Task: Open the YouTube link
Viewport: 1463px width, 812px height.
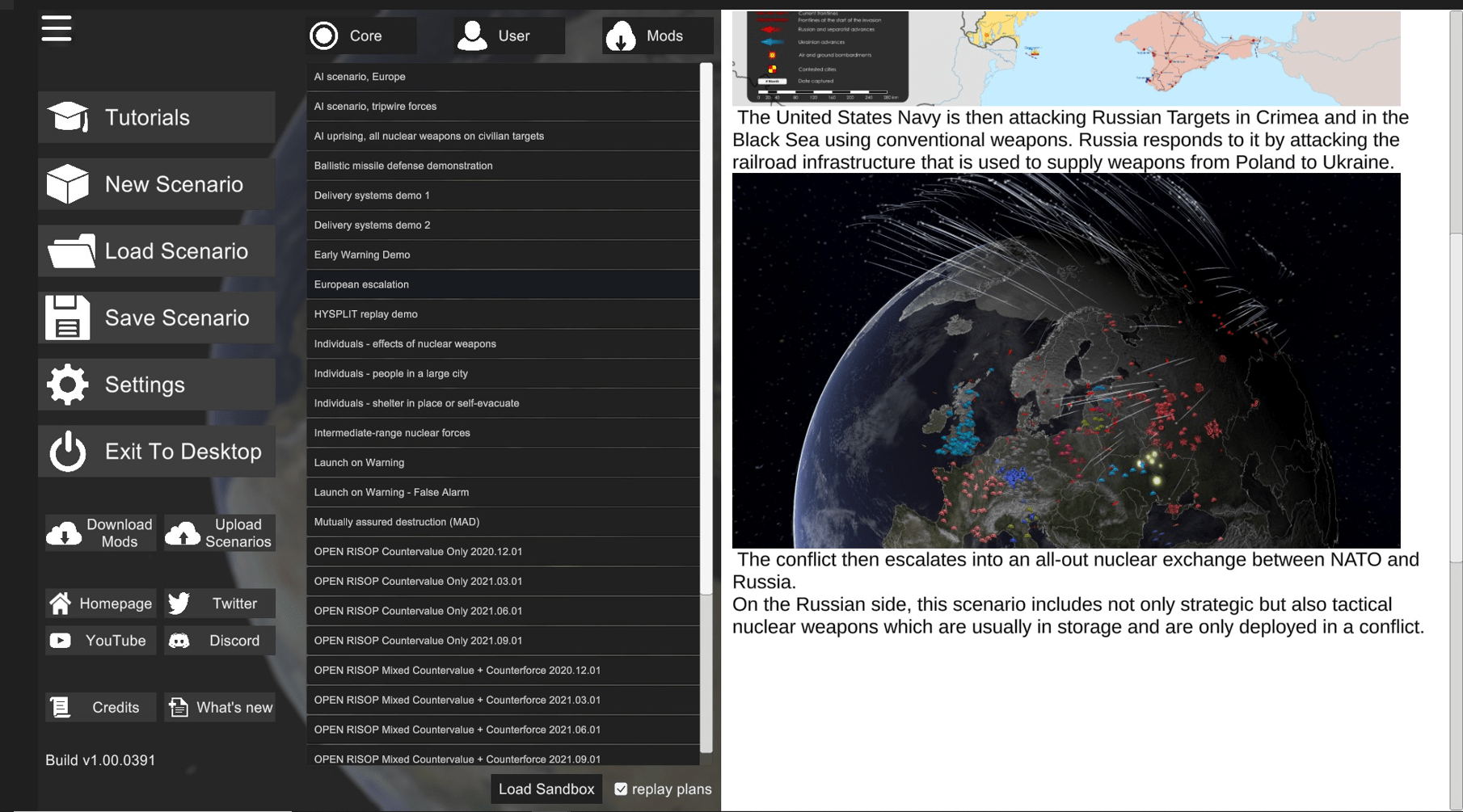Action: 101,641
